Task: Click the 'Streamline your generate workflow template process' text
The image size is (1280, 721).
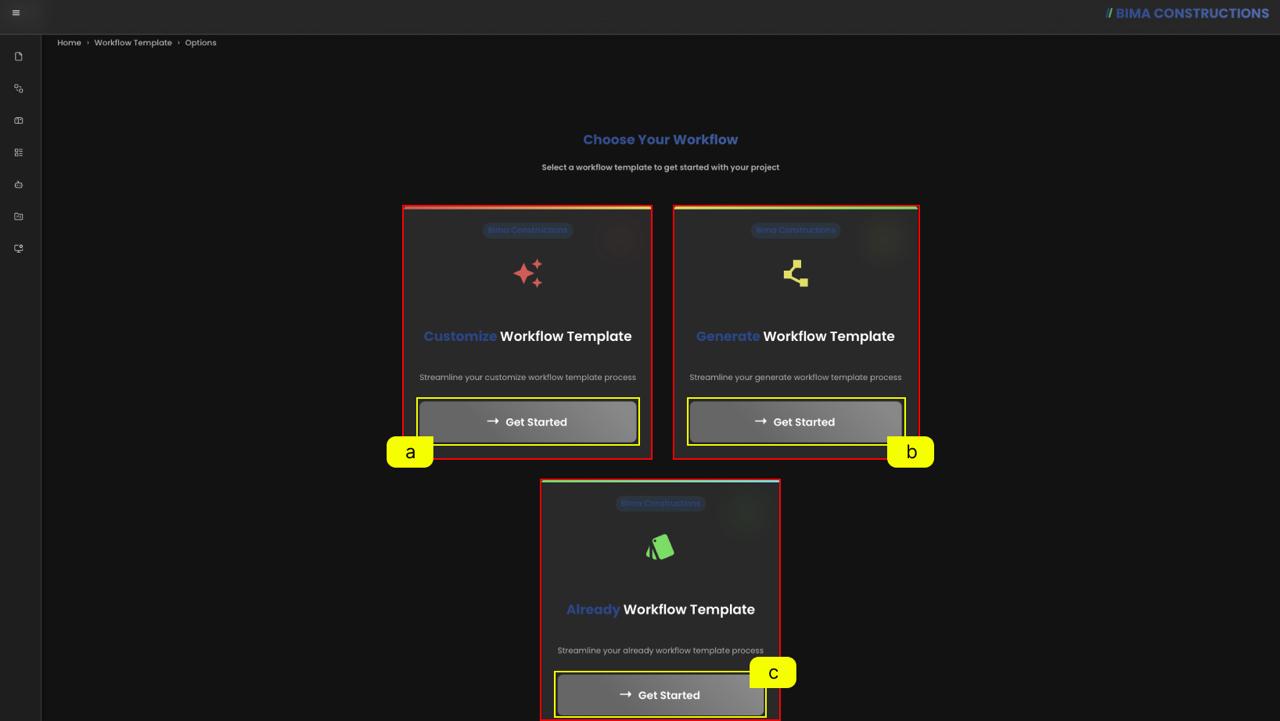Action: tap(795, 377)
